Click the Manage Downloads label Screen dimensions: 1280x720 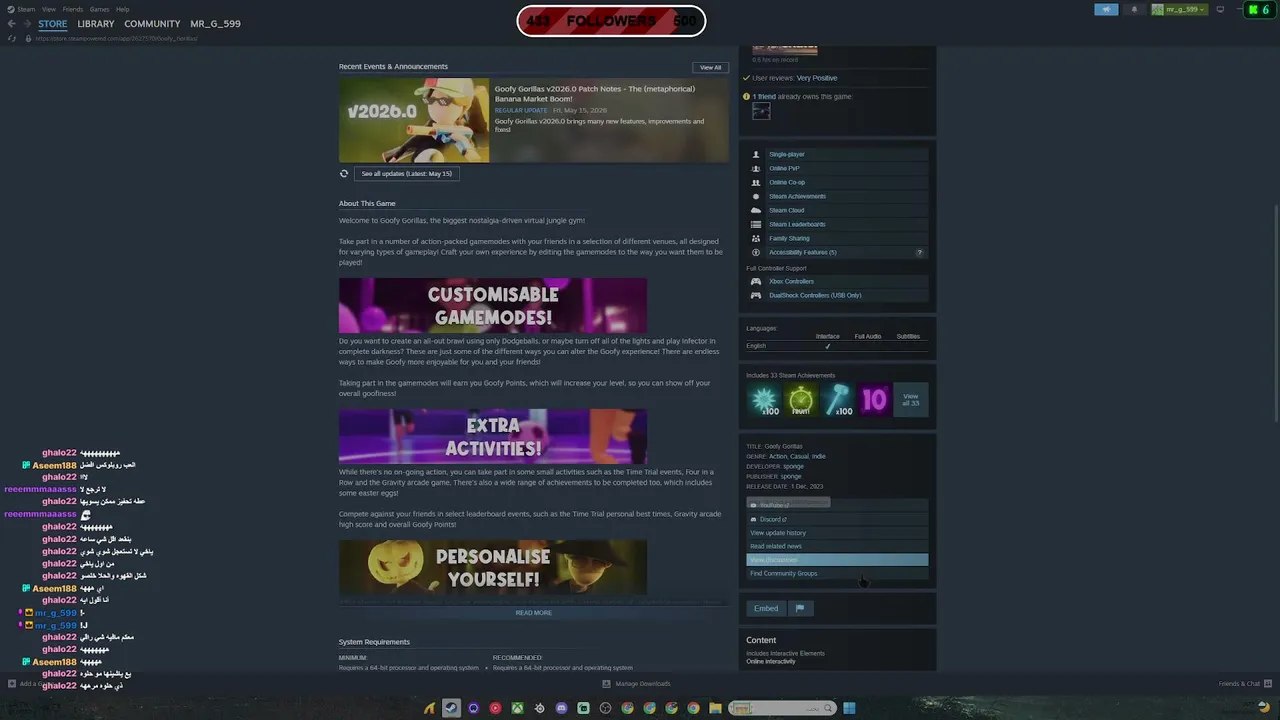pyautogui.click(x=643, y=684)
